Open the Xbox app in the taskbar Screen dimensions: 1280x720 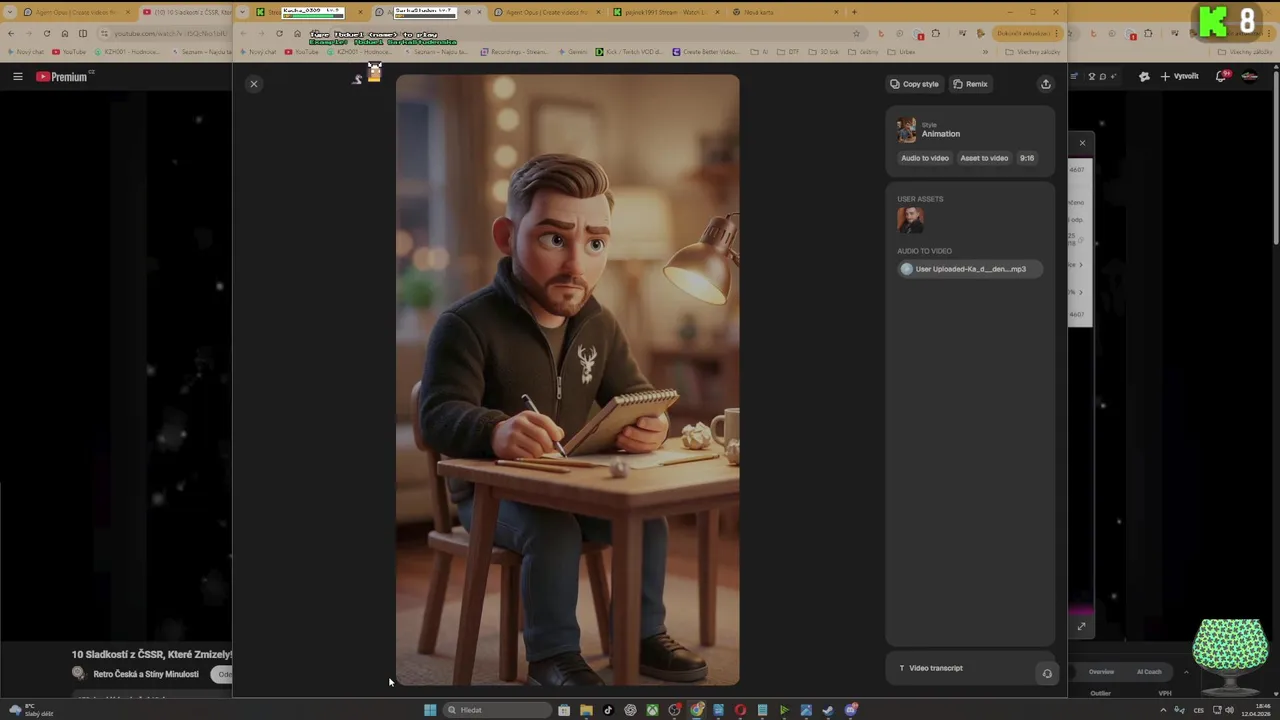pos(652,710)
